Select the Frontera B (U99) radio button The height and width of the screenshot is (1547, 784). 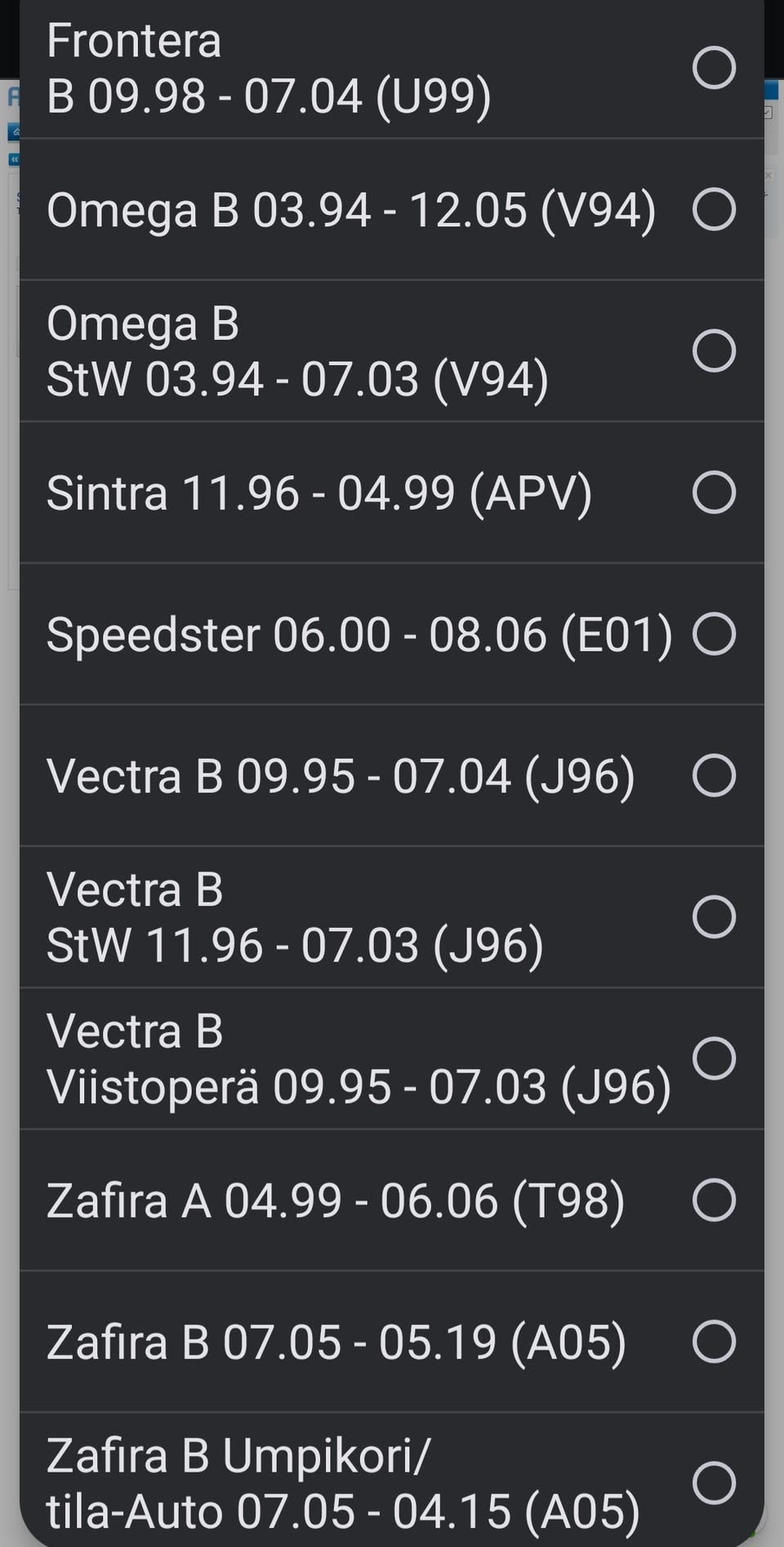[714, 67]
